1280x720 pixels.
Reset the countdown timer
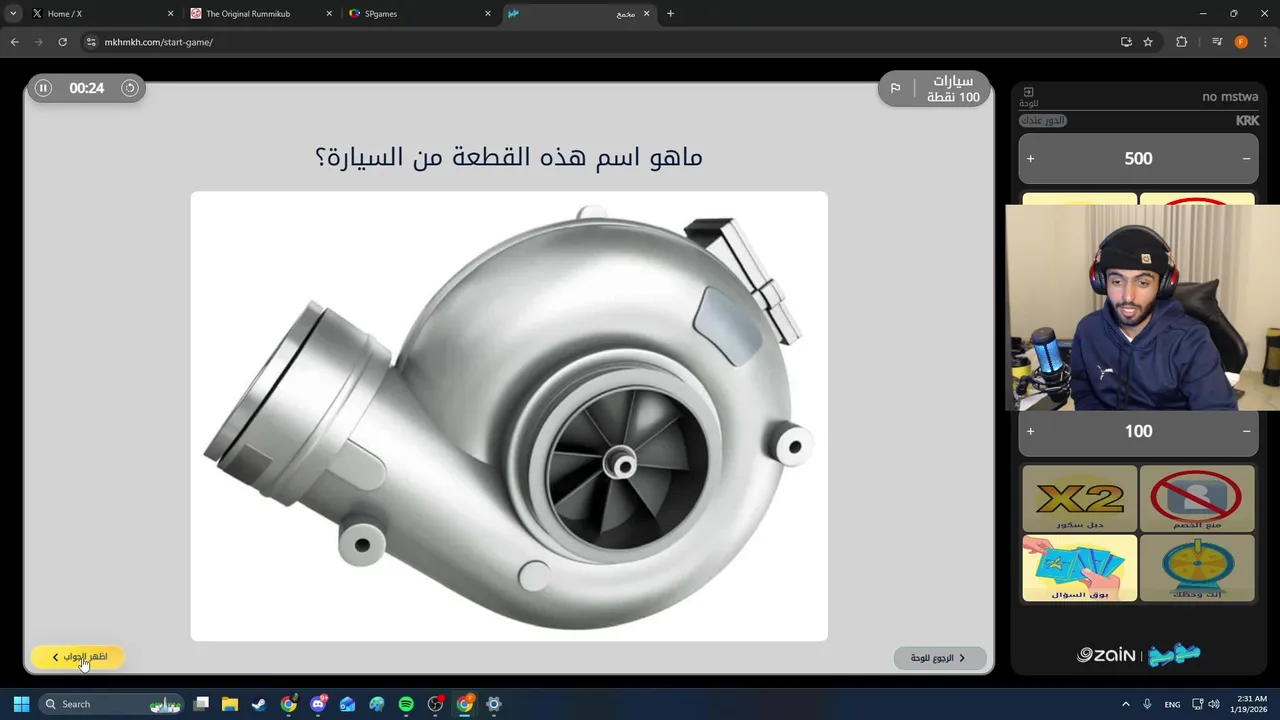click(129, 88)
